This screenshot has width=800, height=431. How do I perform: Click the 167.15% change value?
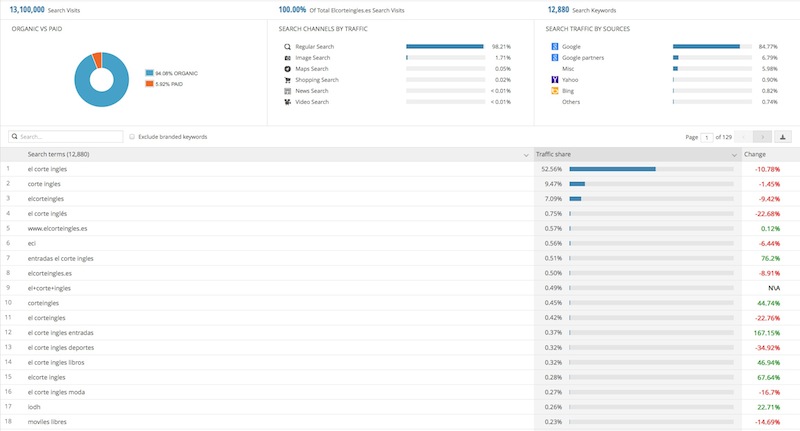(x=767, y=333)
